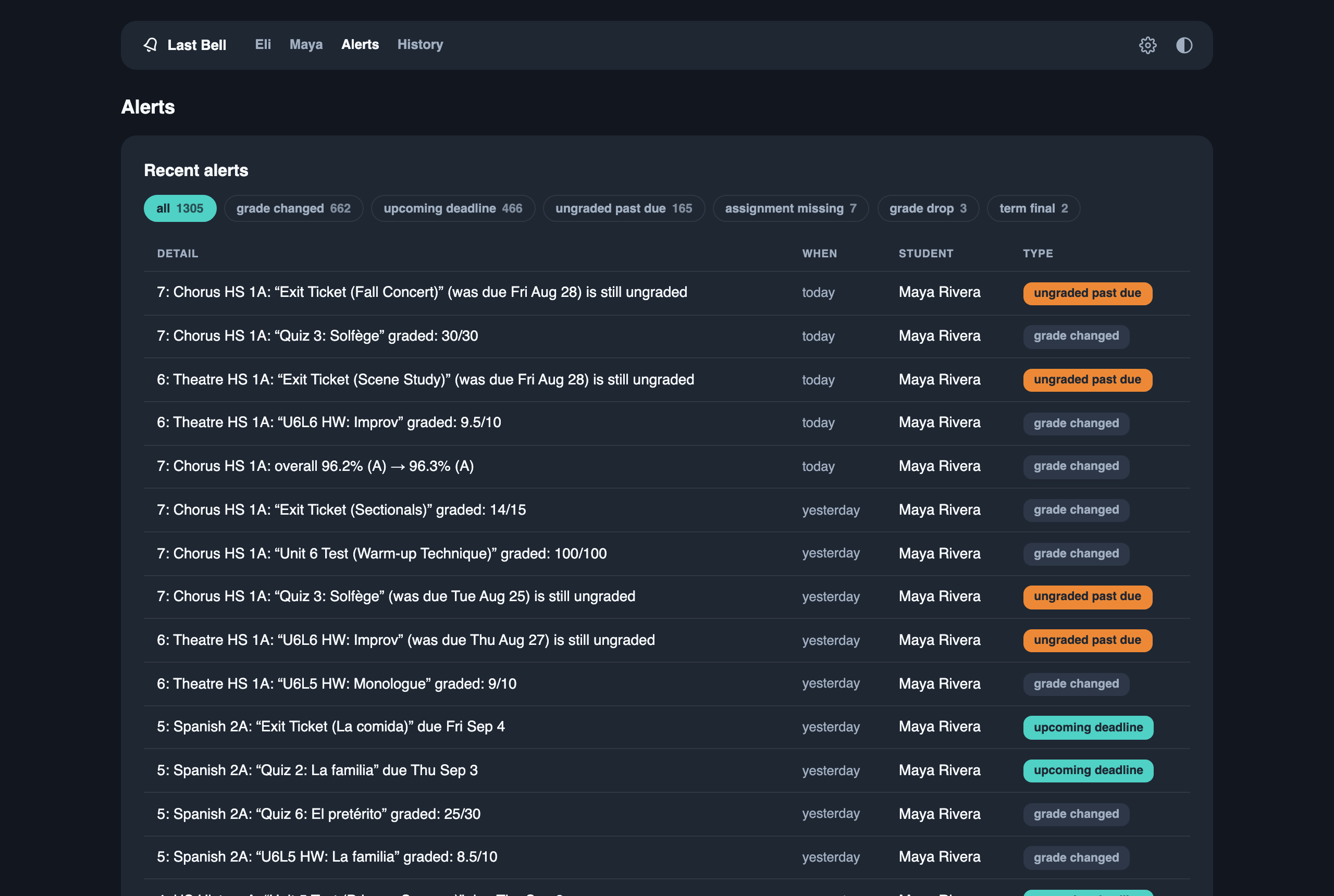Image resolution: width=1334 pixels, height=896 pixels.
Task: Click 'grade changed' badge on Quiz 3 30/30 row
Action: pyautogui.click(x=1076, y=336)
